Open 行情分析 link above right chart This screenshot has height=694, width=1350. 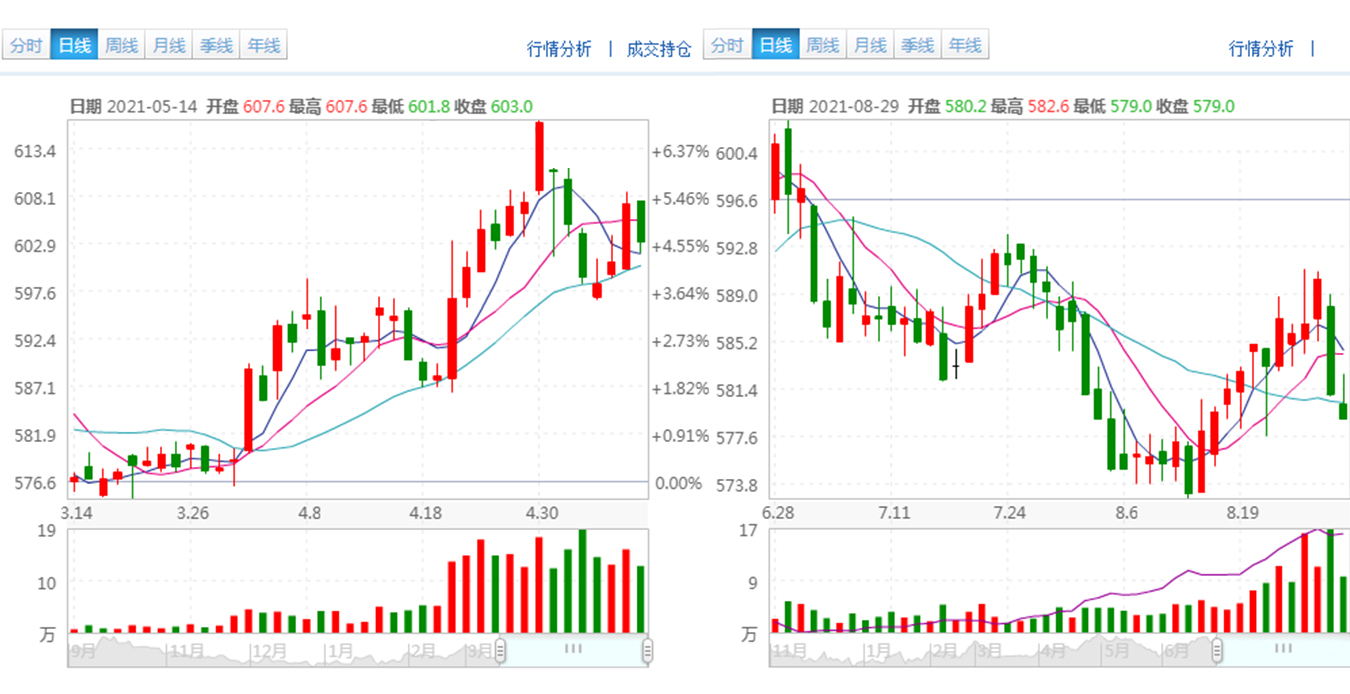point(1260,49)
